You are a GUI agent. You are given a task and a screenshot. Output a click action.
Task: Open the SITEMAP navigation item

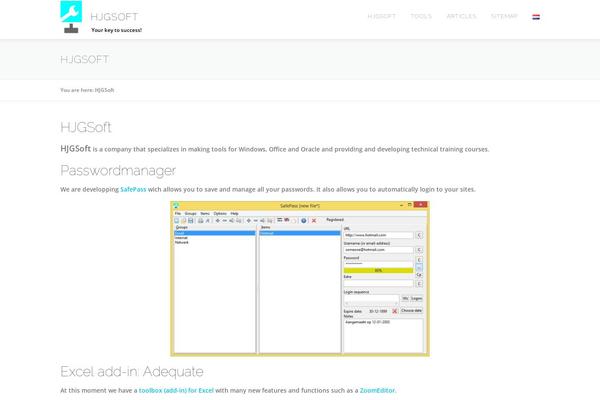pyautogui.click(x=504, y=16)
